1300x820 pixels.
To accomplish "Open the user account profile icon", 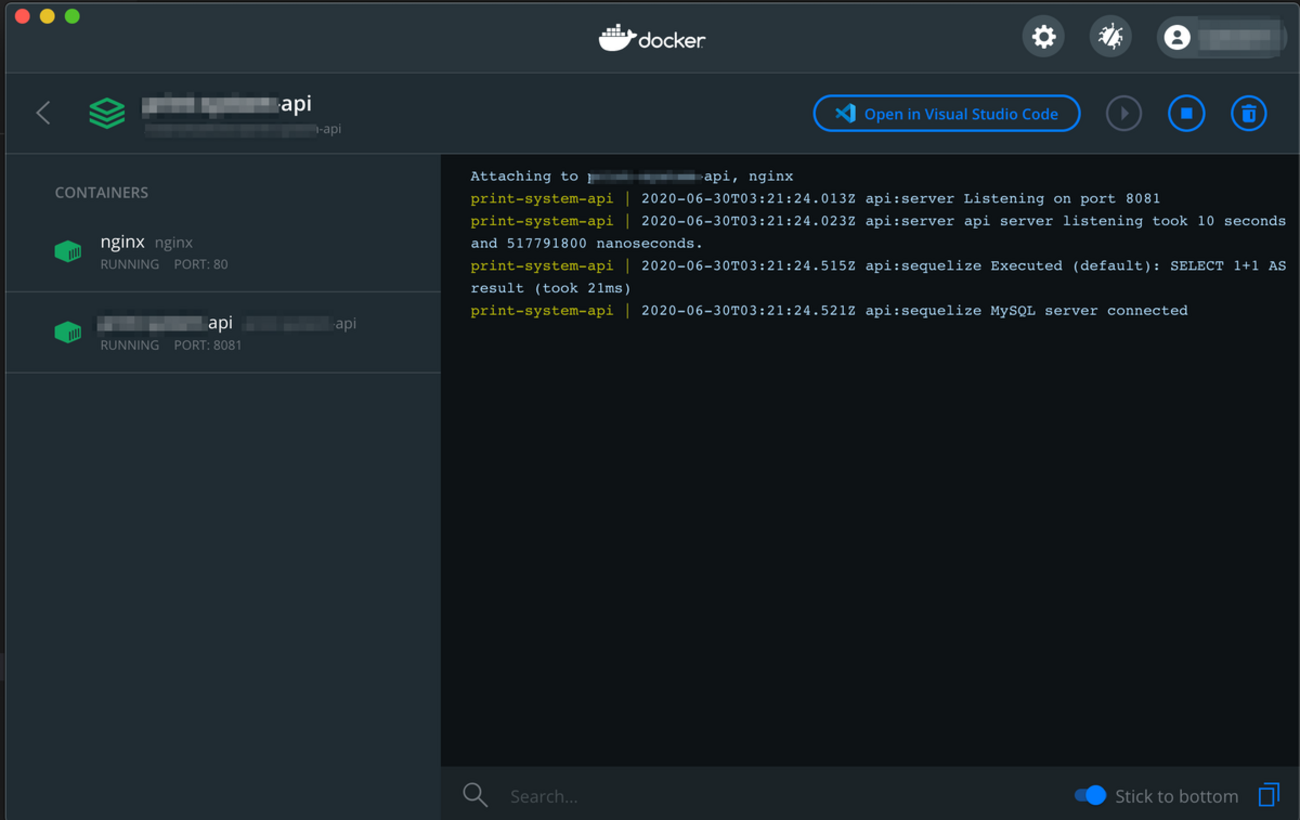I will pyautogui.click(x=1177, y=38).
